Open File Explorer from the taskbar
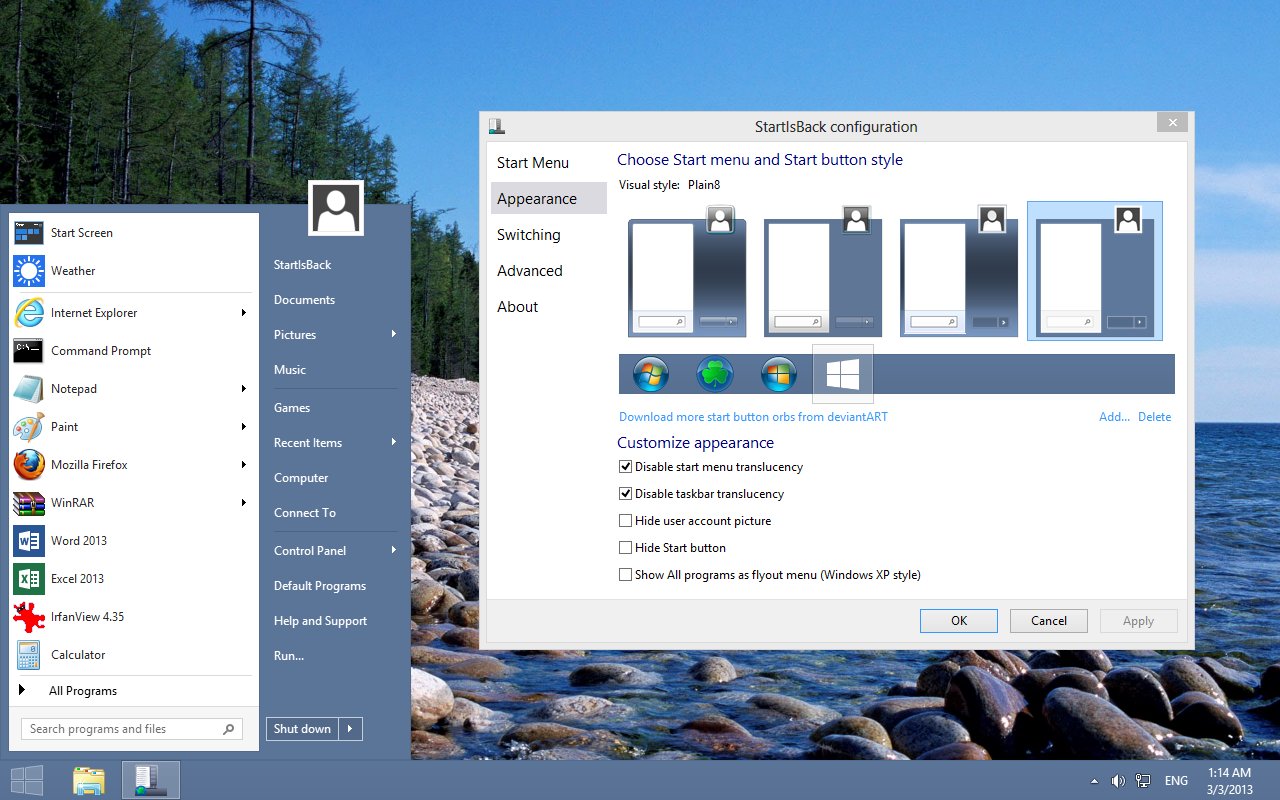Viewport: 1280px width, 800px height. click(x=88, y=779)
